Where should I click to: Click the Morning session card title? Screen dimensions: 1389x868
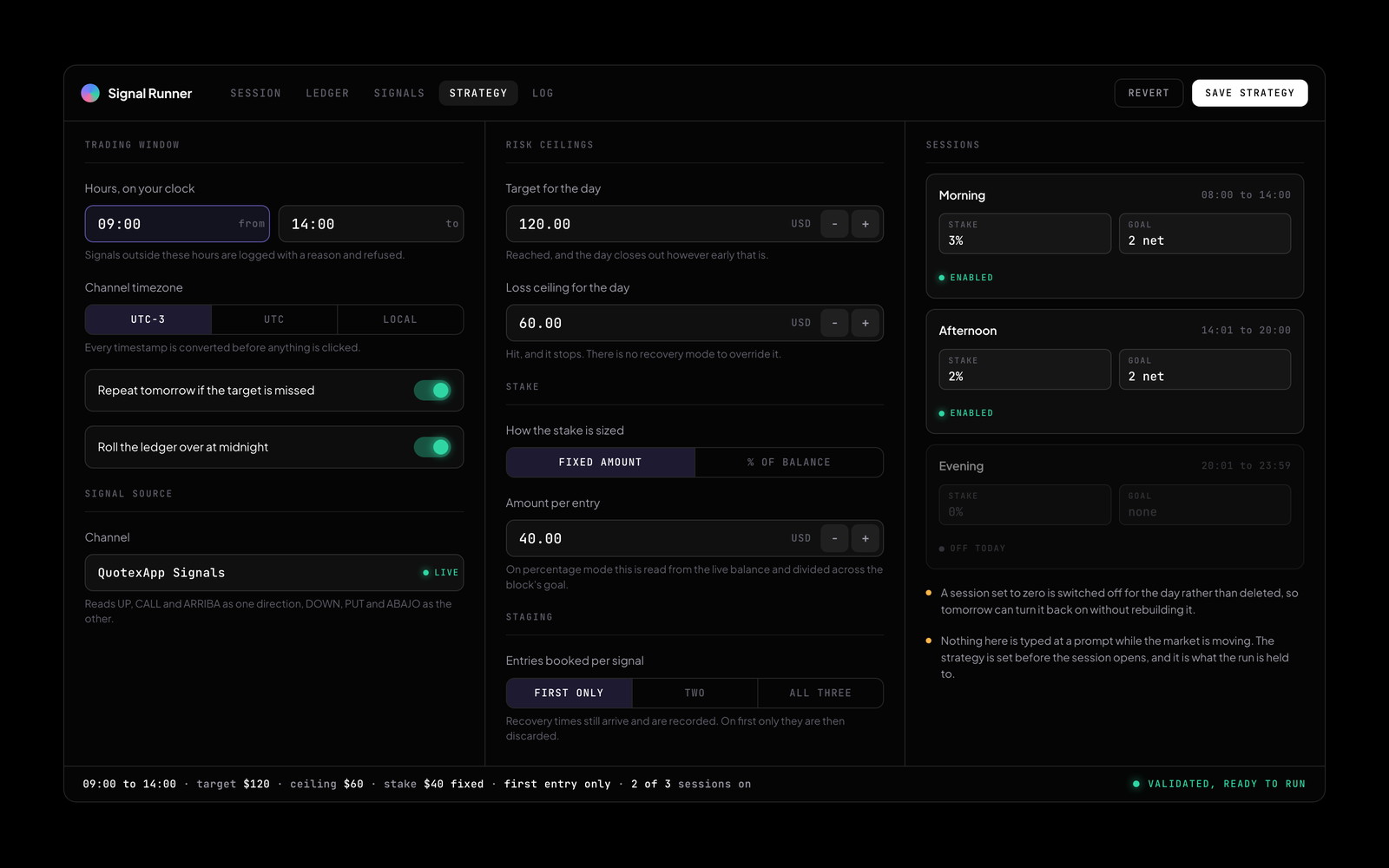962,195
